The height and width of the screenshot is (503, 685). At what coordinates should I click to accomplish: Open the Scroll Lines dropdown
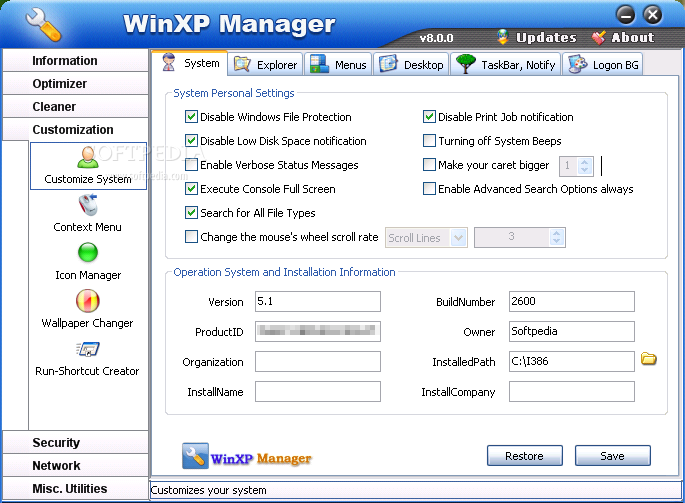[458, 238]
